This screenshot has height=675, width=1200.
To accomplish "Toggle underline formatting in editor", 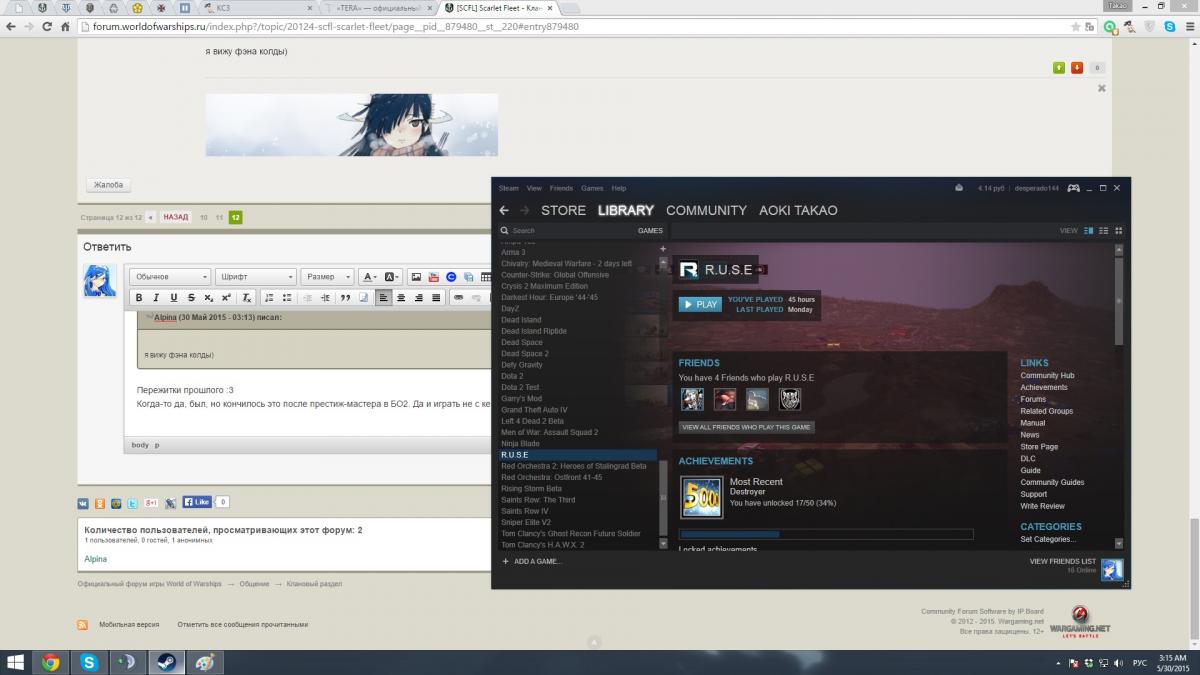I will [173, 298].
